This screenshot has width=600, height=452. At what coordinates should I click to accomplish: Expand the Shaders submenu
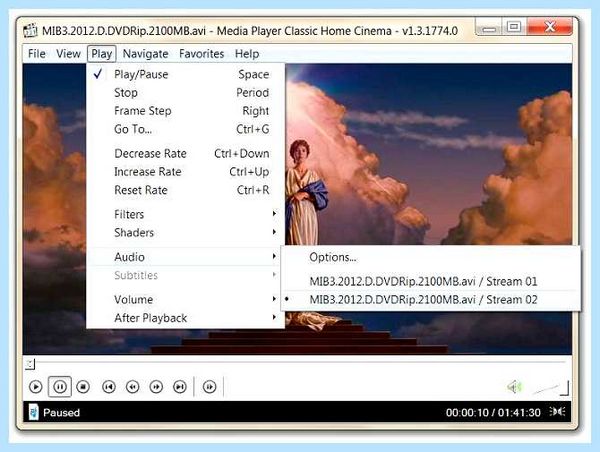(x=186, y=233)
